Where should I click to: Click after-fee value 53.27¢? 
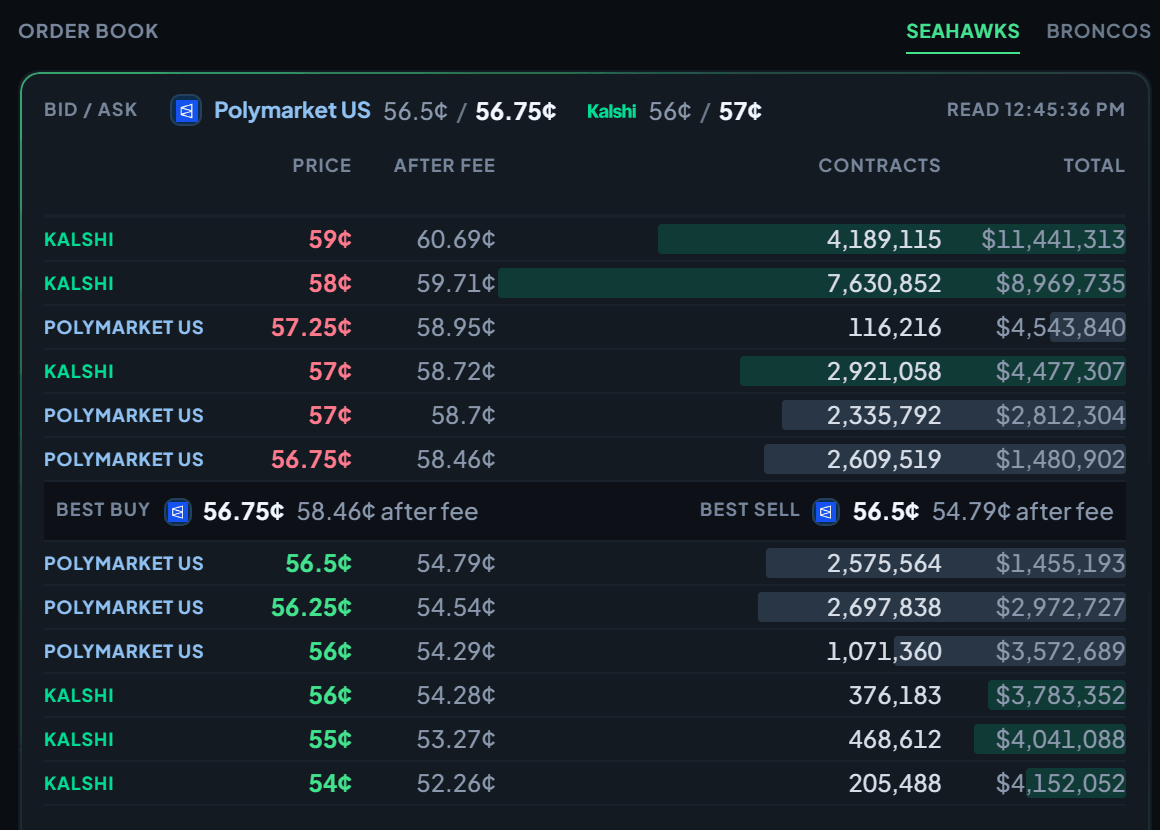pyautogui.click(x=456, y=739)
